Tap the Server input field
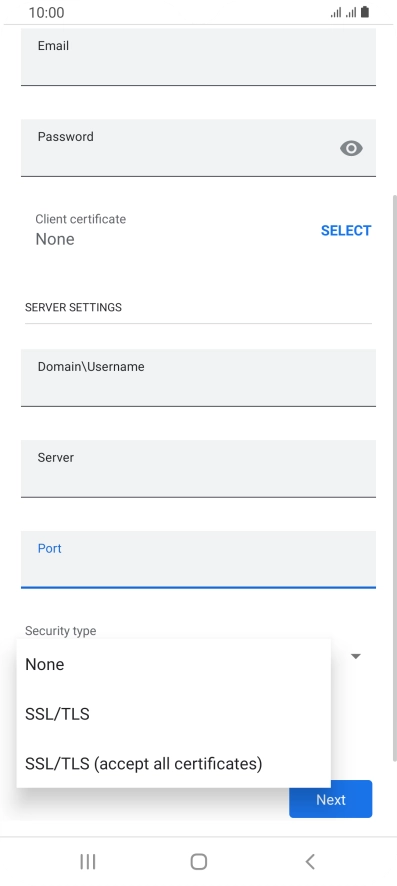This screenshot has width=397, height=886. [x=198, y=468]
